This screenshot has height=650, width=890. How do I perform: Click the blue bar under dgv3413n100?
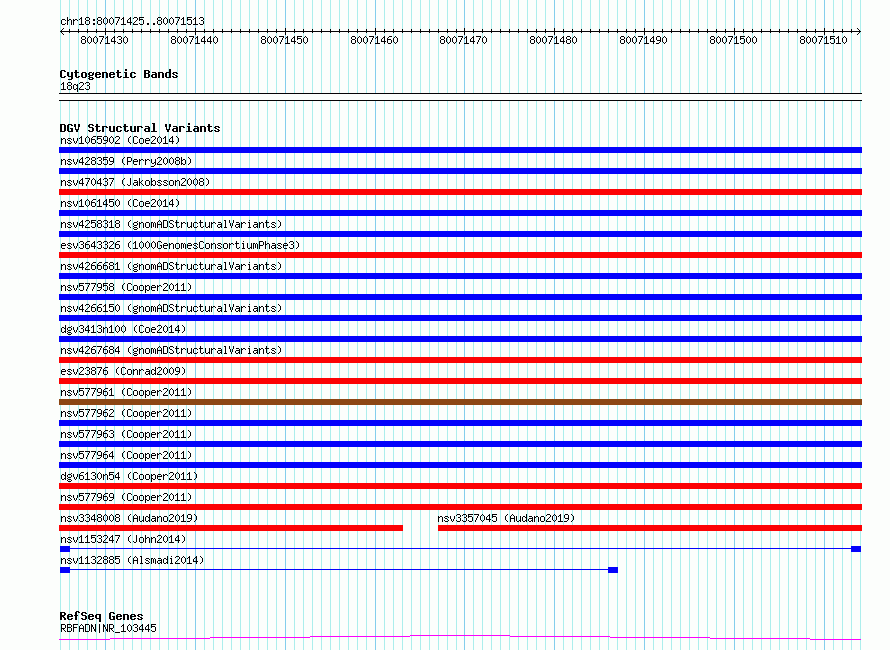[460, 339]
